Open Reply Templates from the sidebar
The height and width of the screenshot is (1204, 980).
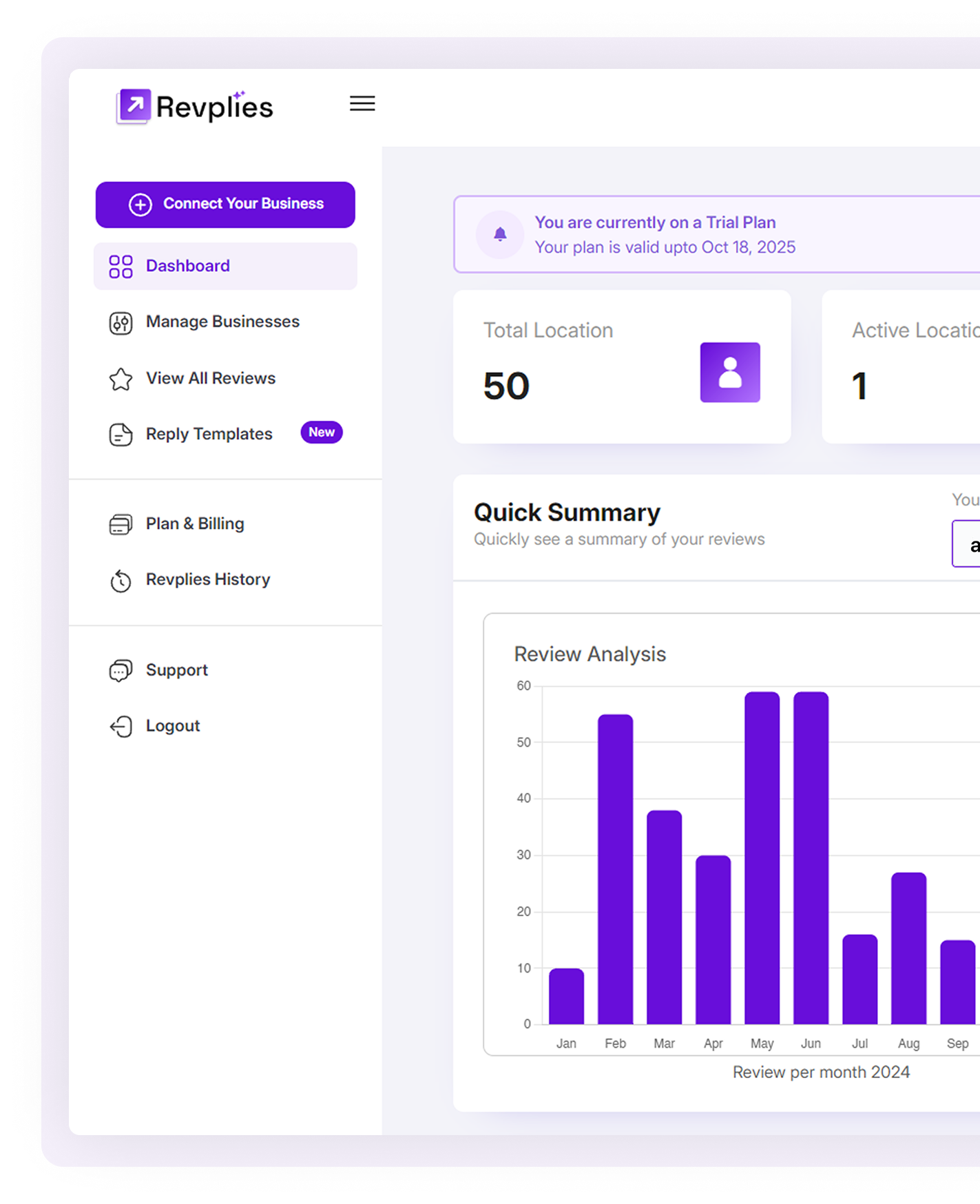[x=209, y=434]
